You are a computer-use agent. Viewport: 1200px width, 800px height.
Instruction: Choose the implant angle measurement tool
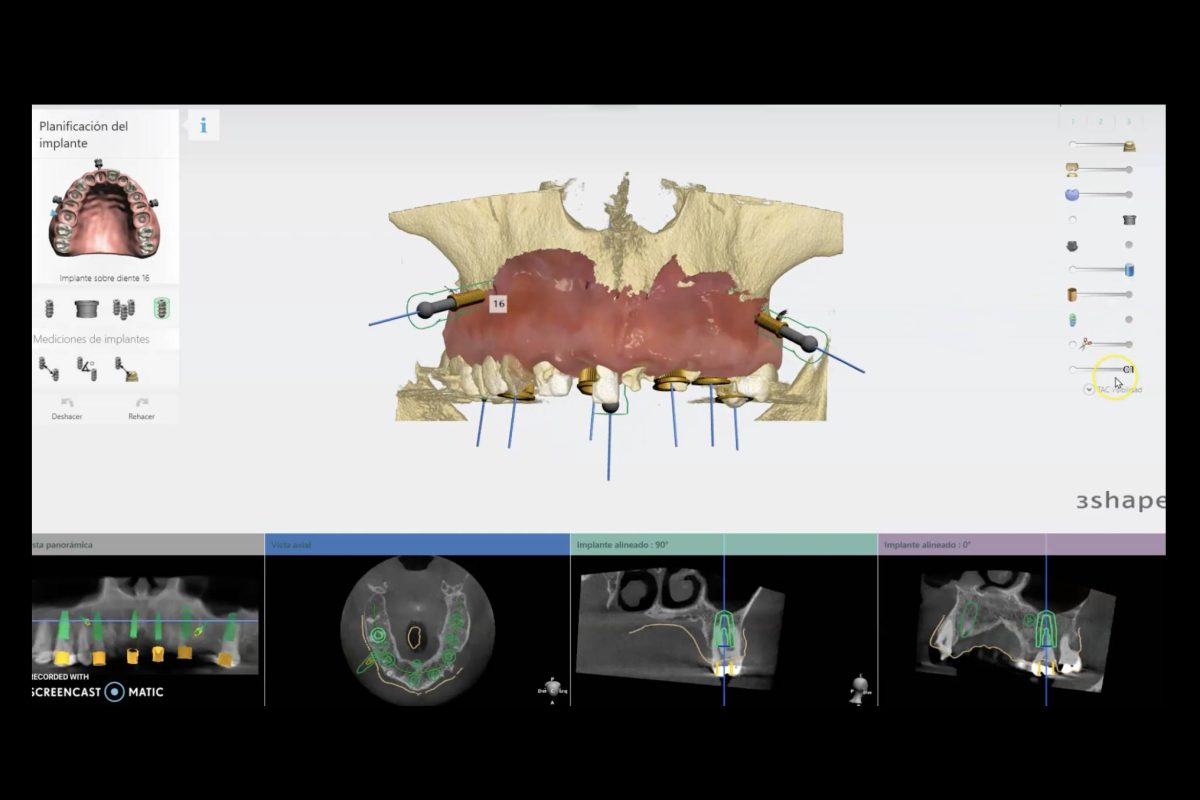point(87,369)
